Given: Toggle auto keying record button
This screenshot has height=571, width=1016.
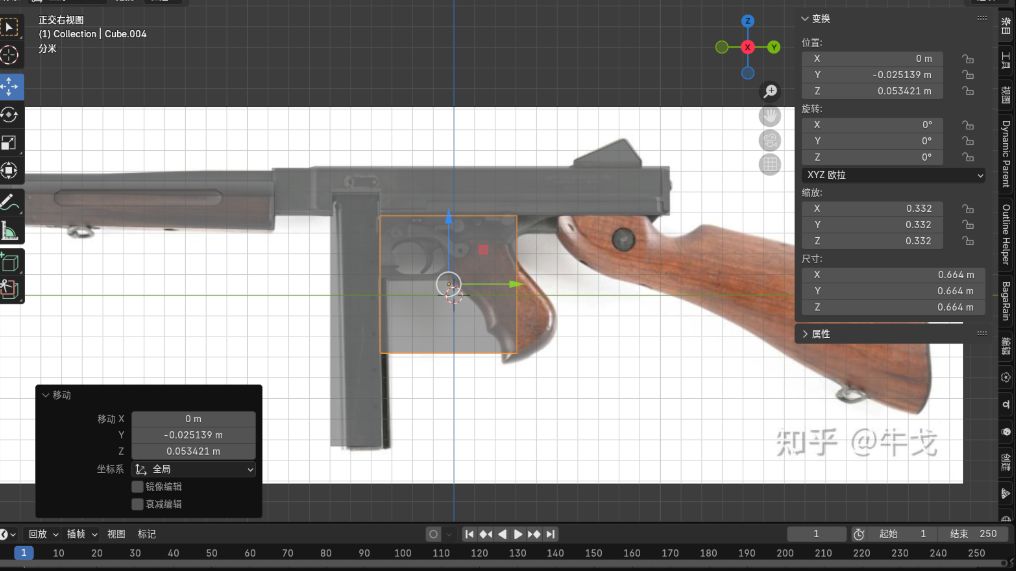Looking at the screenshot, I should (433, 534).
